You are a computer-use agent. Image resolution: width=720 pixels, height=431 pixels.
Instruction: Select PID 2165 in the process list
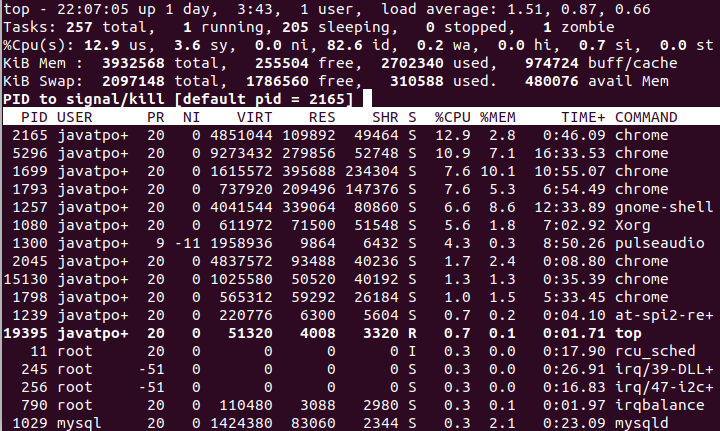(29, 135)
